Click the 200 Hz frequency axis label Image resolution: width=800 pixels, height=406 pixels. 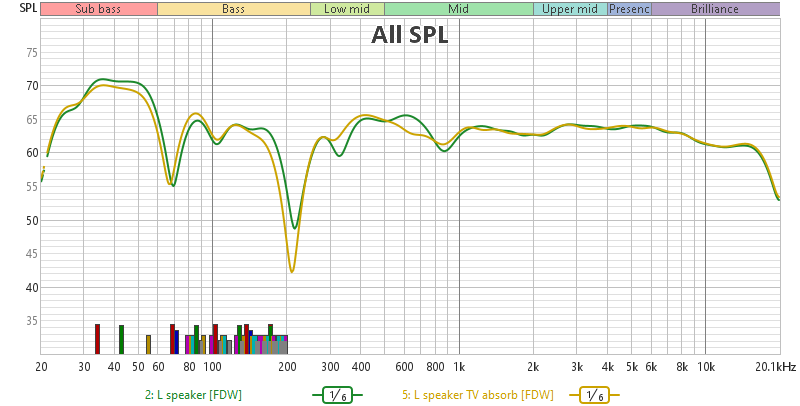[x=287, y=367]
